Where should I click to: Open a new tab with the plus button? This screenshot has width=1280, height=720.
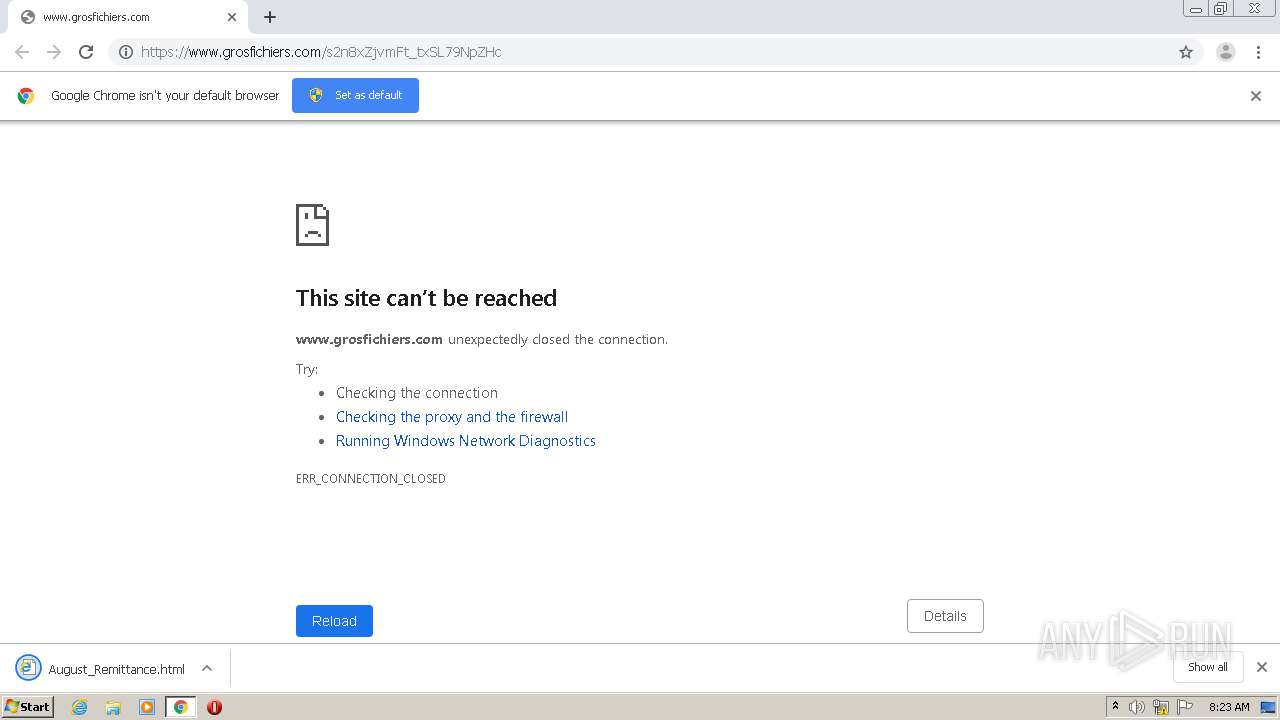tap(270, 17)
